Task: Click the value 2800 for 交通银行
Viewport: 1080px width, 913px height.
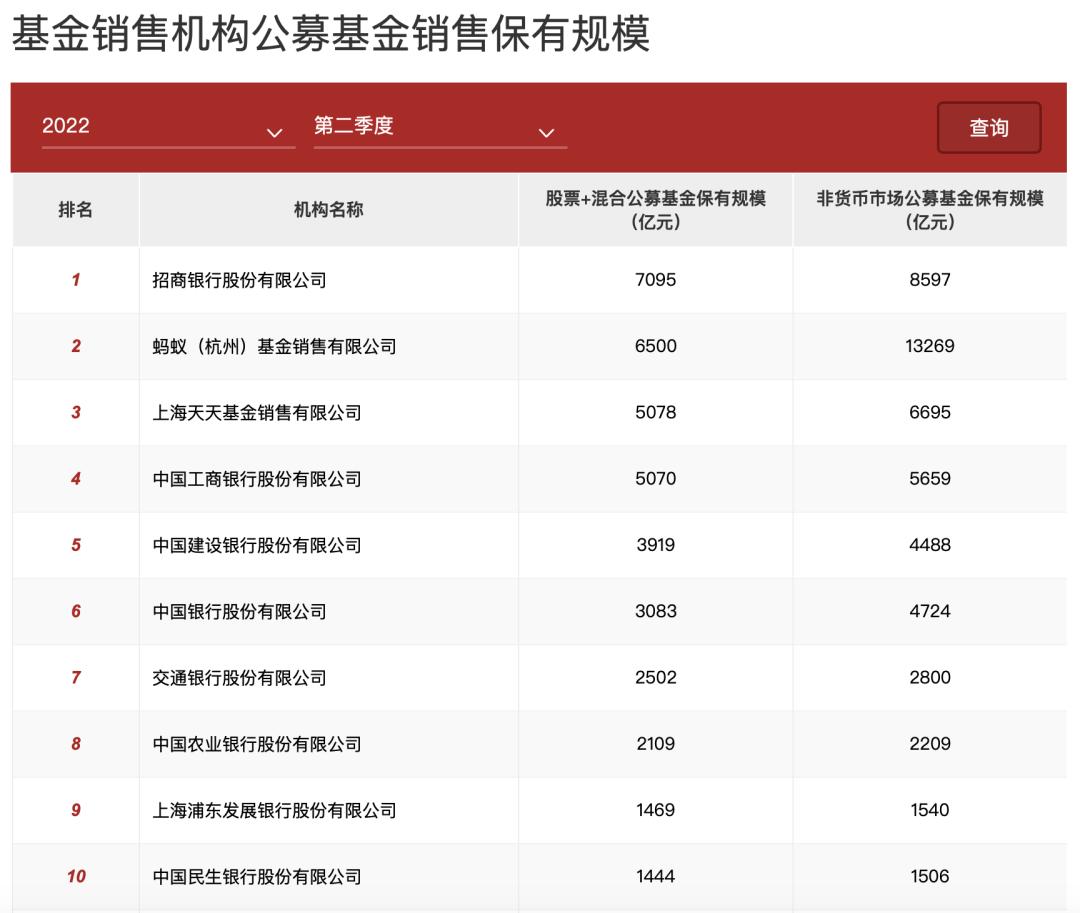Action: tap(930, 677)
